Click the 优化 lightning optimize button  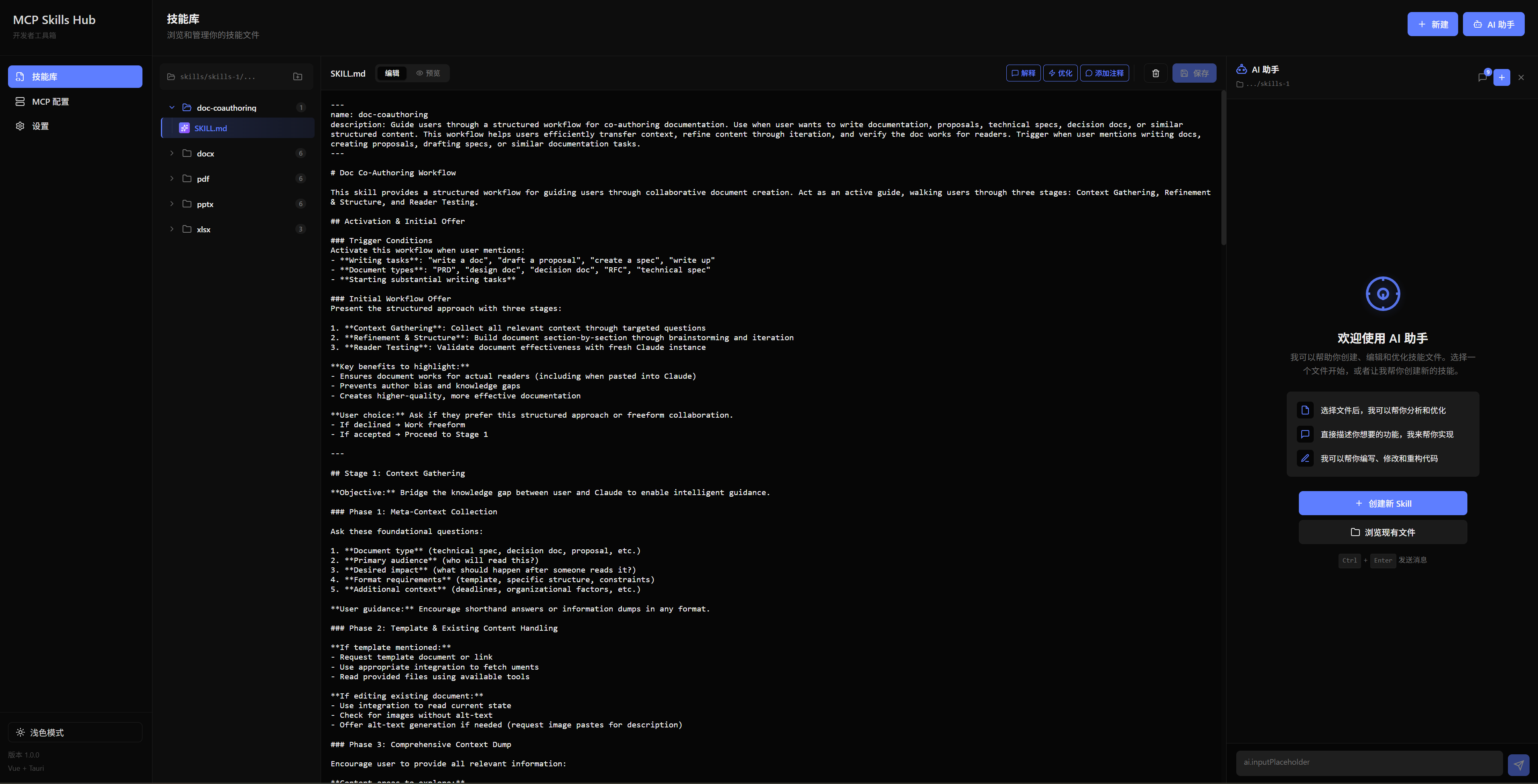pos(1061,73)
